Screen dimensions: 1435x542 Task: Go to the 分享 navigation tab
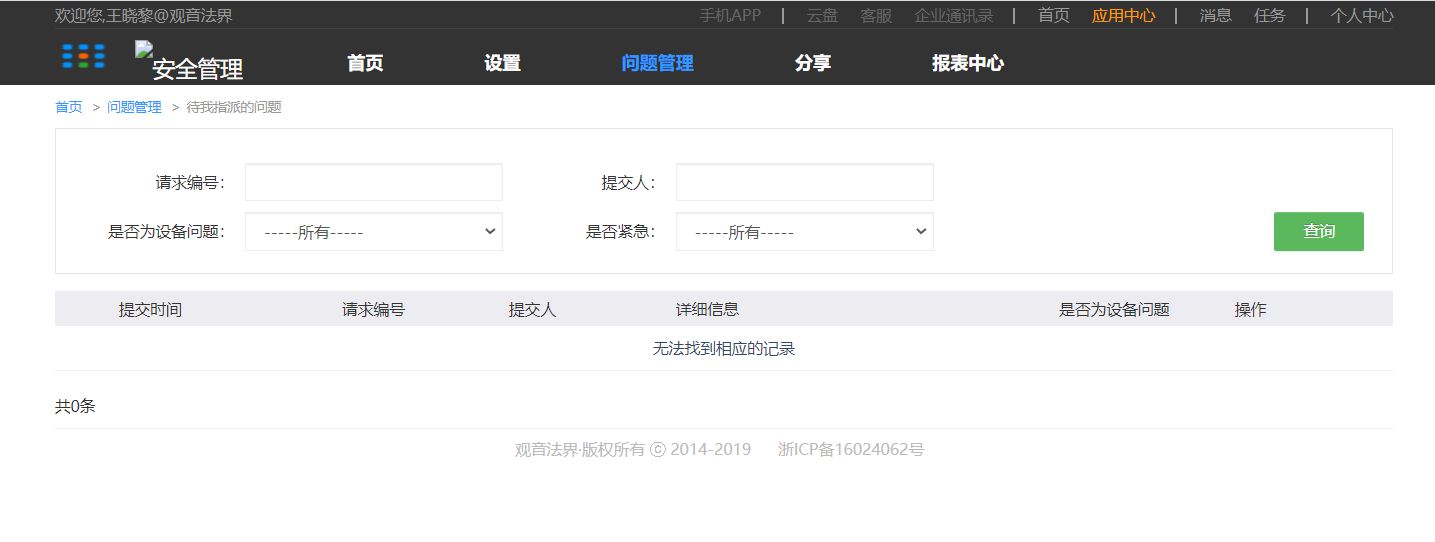[812, 63]
